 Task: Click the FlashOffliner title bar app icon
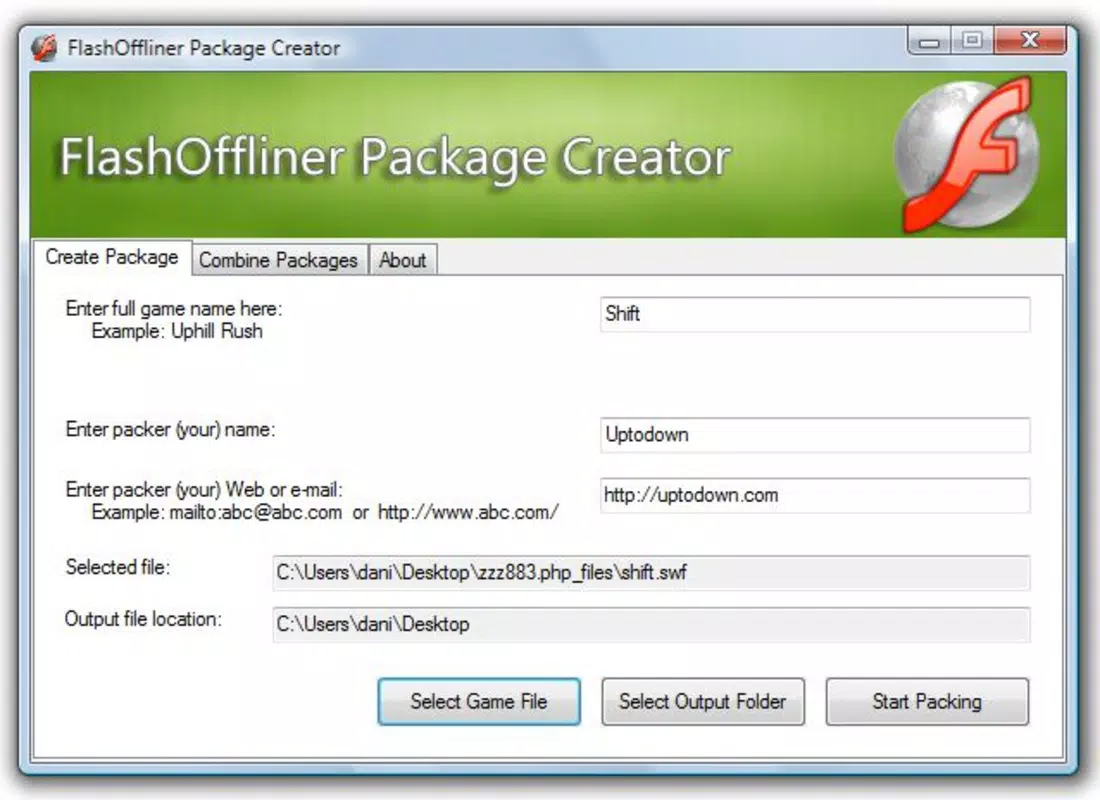[x=43, y=48]
